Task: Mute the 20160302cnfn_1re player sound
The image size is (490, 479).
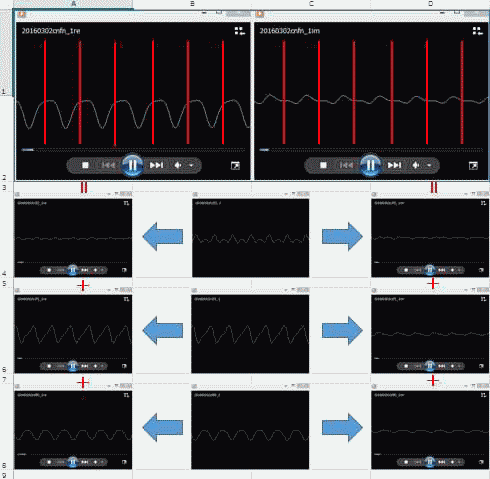Action: tap(178, 165)
